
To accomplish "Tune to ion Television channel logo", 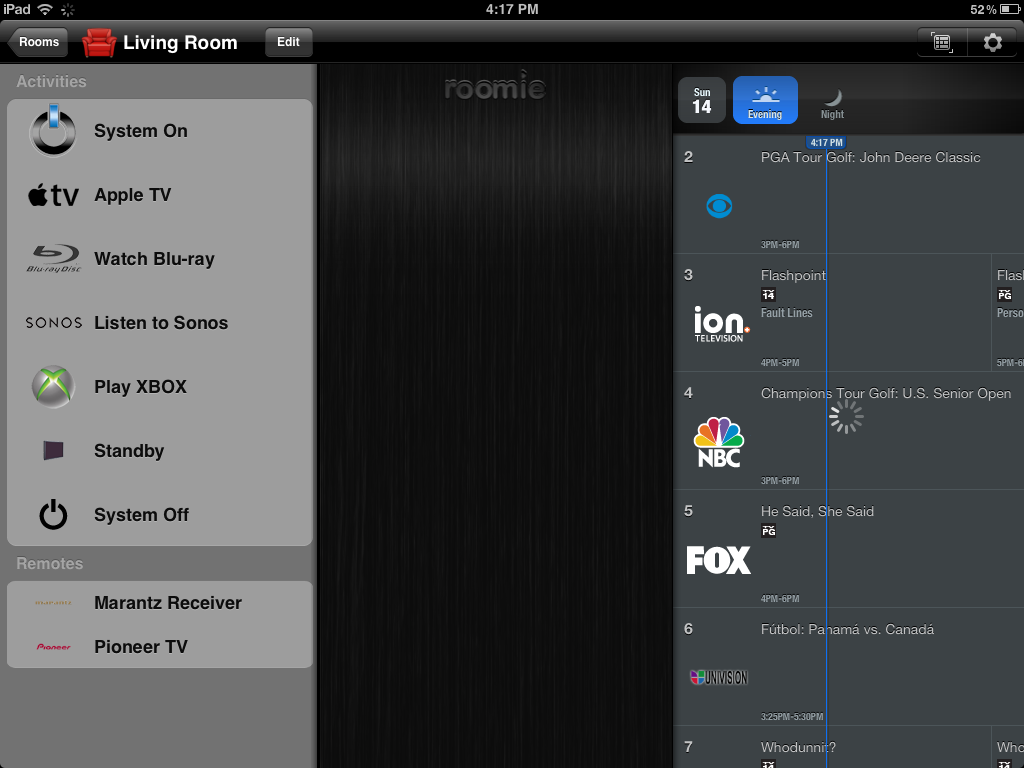I will pyautogui.click(x=721, y=324).
